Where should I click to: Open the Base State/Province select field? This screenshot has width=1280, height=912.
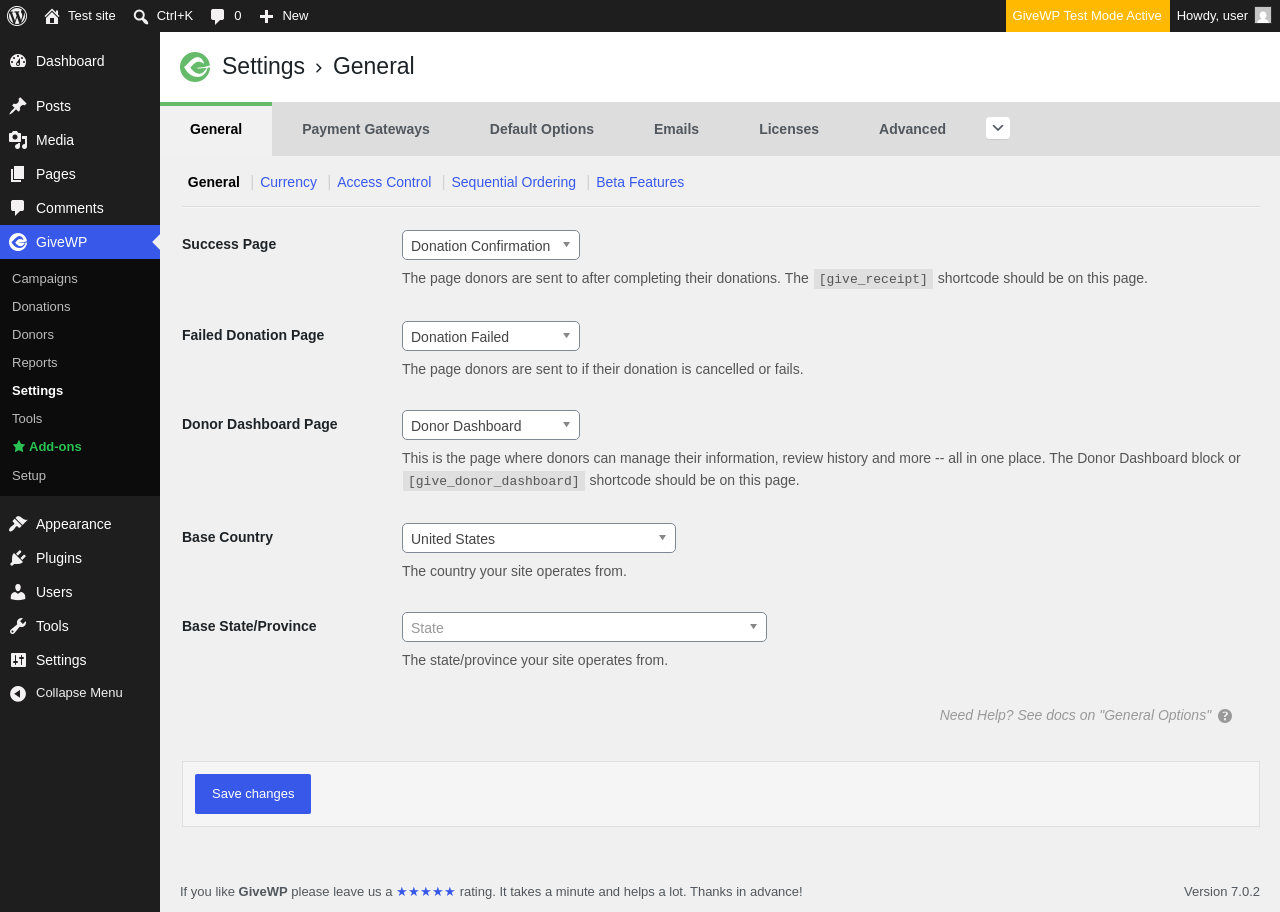[x=584, y=627]
